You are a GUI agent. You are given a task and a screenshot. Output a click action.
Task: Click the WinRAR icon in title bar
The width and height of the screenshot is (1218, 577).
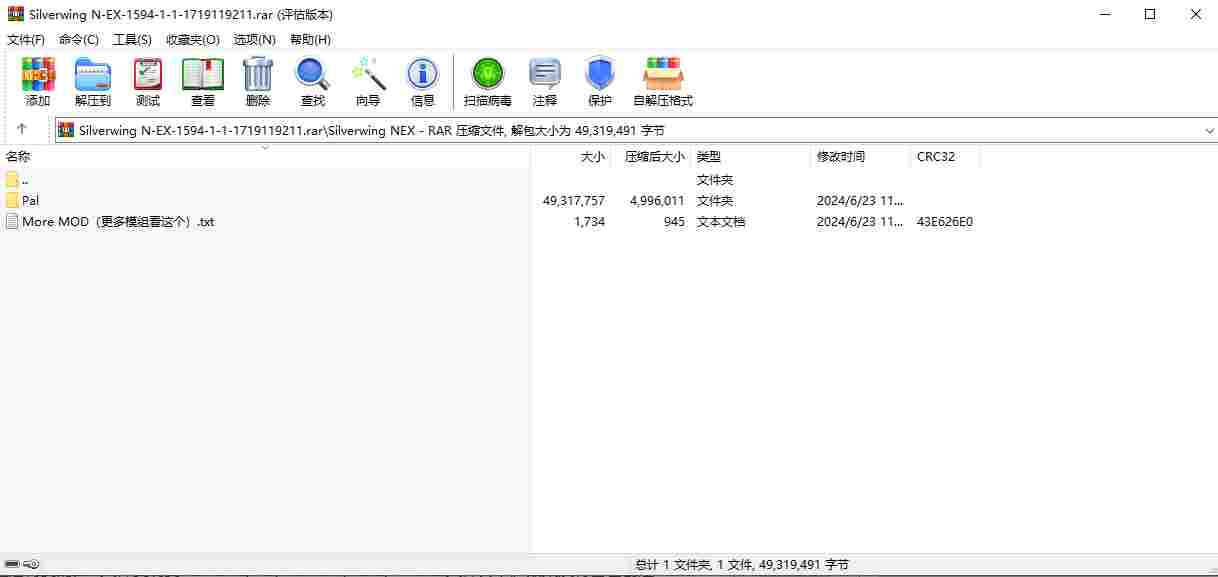(x=15, y=14)
